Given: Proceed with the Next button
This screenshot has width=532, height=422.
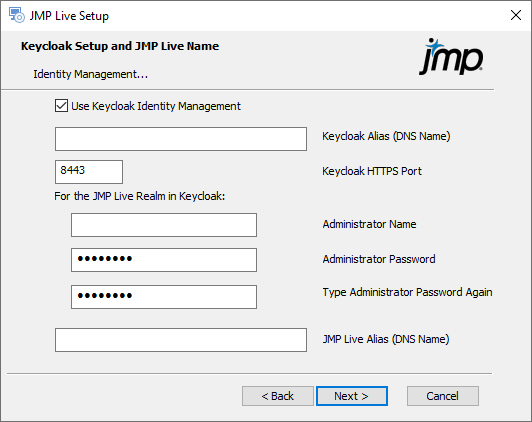Looking at the screenshot, I should click(x=352, y=396).
